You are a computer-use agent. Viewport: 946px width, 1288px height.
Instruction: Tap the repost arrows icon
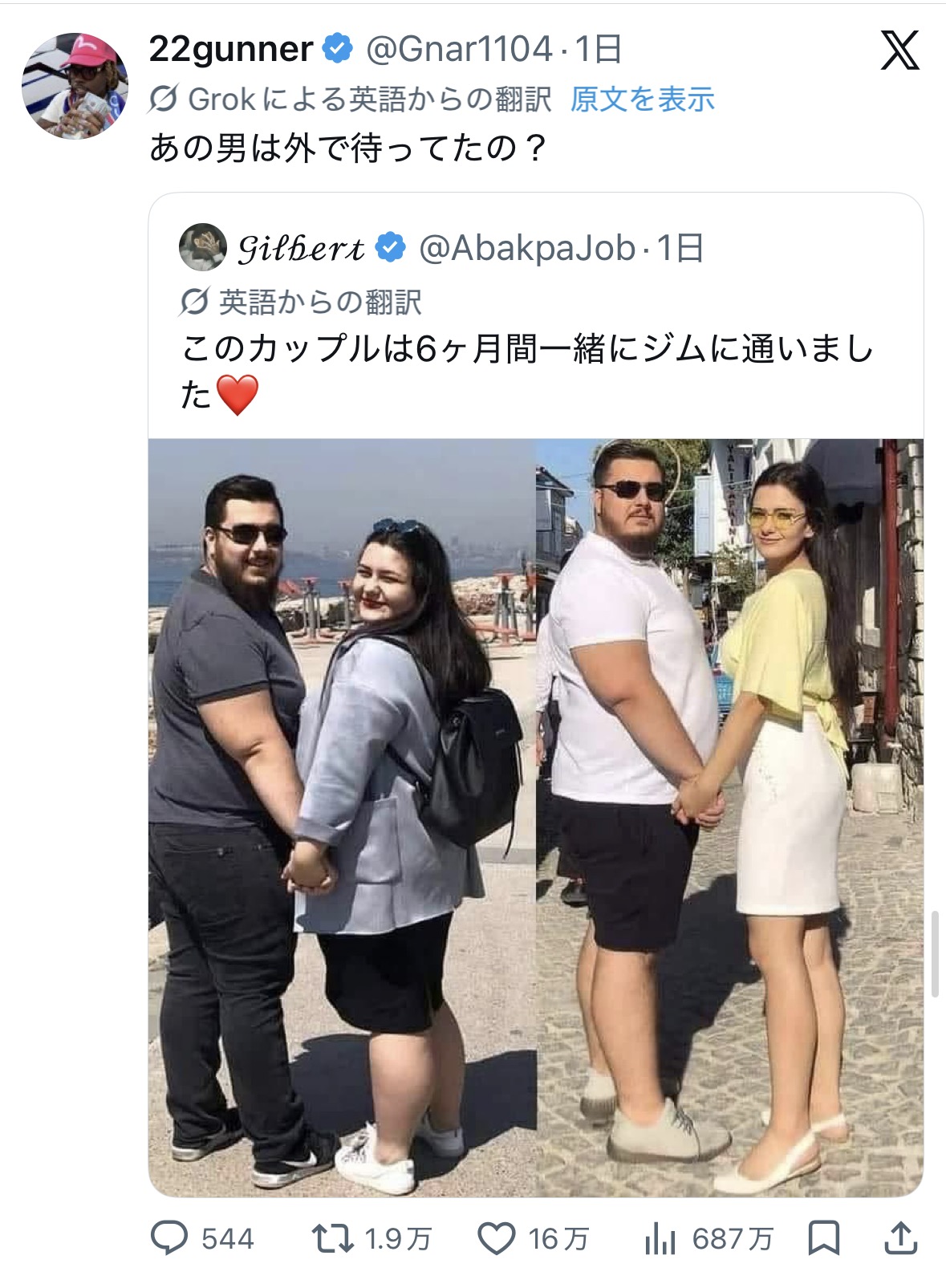tap(333, 1238)
